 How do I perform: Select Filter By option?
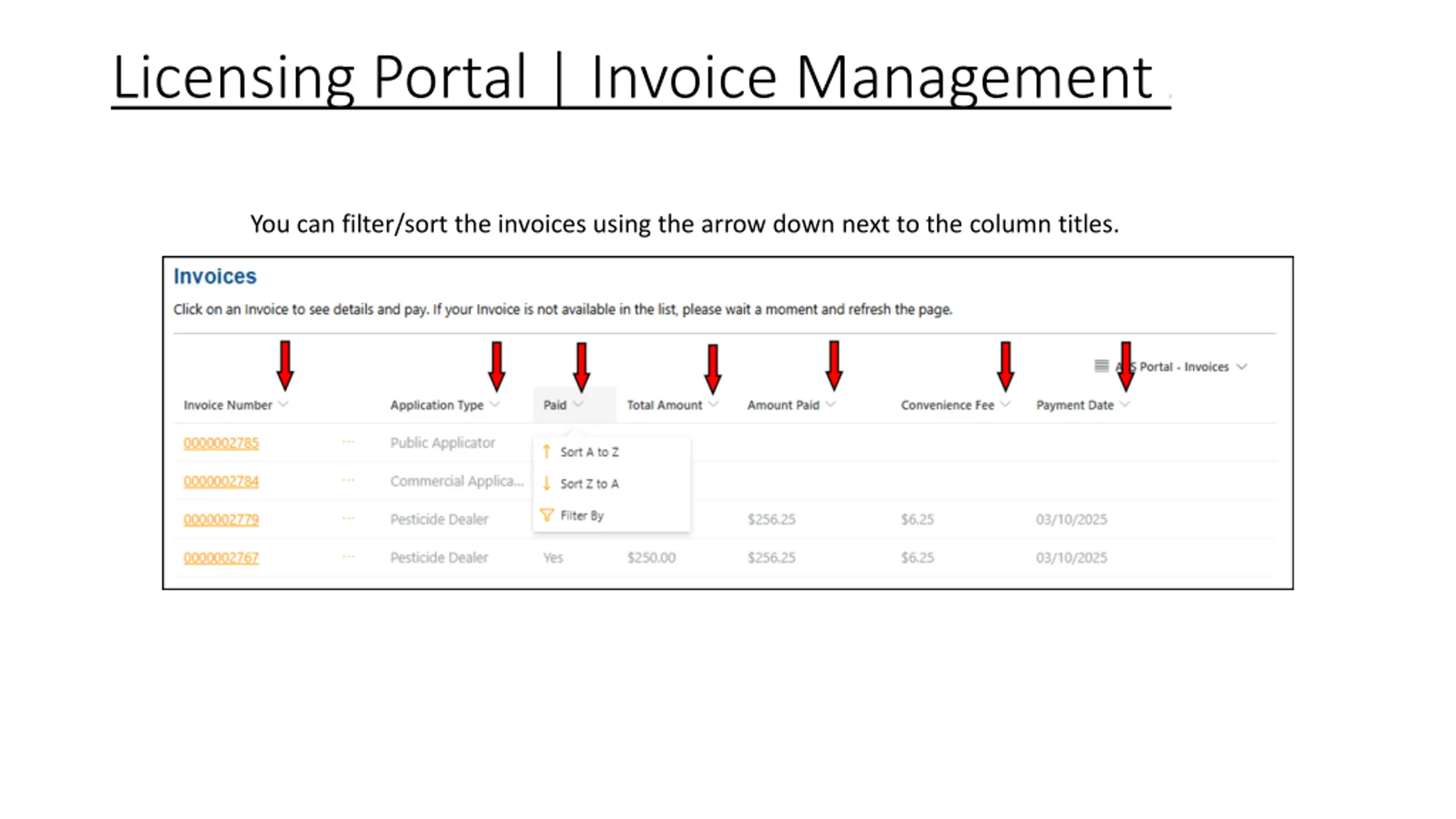pyautogui.click(x=582, y=516)
